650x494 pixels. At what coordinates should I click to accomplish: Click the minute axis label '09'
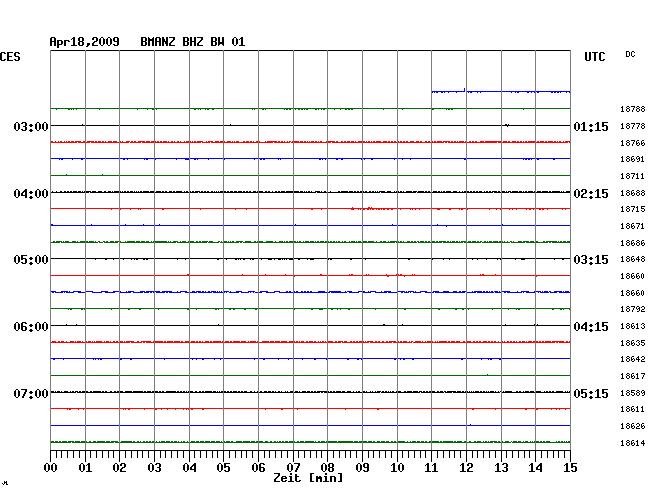coord(362,468)
